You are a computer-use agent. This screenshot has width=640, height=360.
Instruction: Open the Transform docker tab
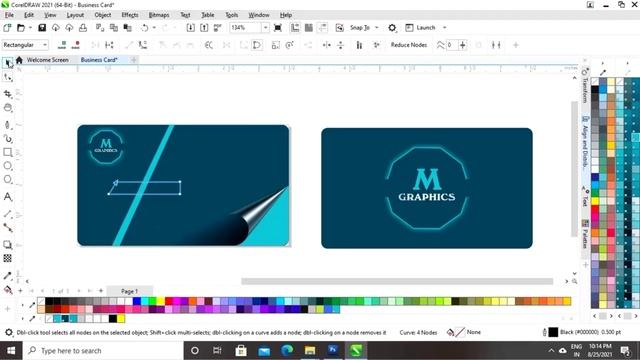(585, 87)
